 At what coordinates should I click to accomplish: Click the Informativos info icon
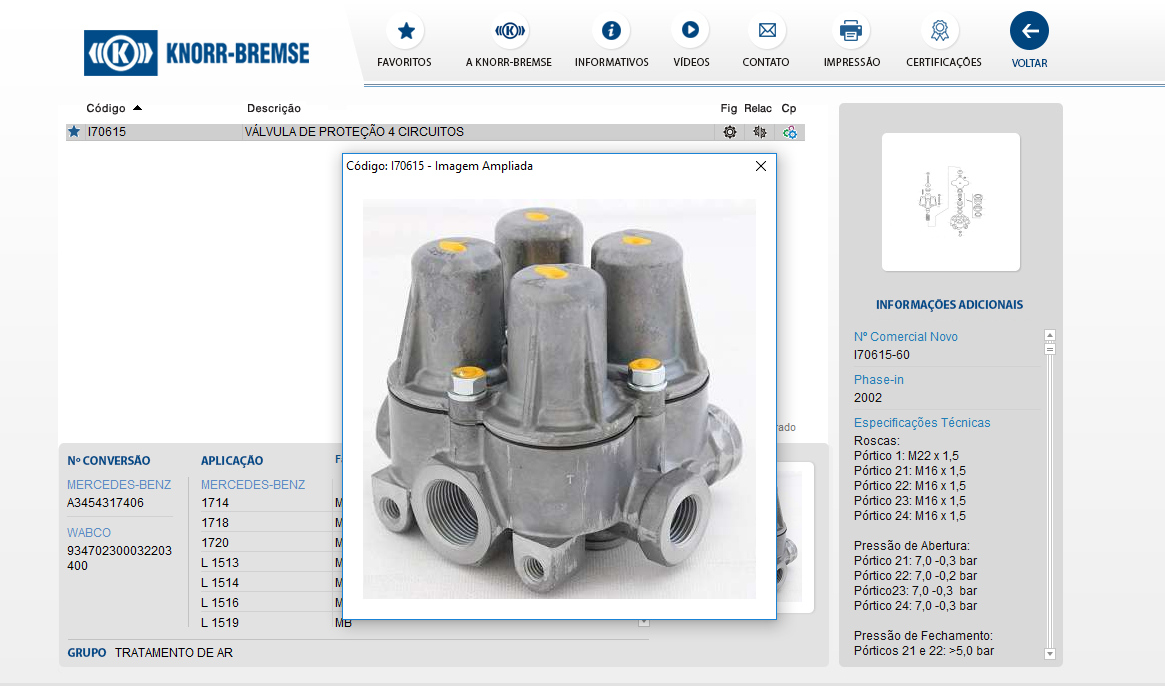coord(611,31)
